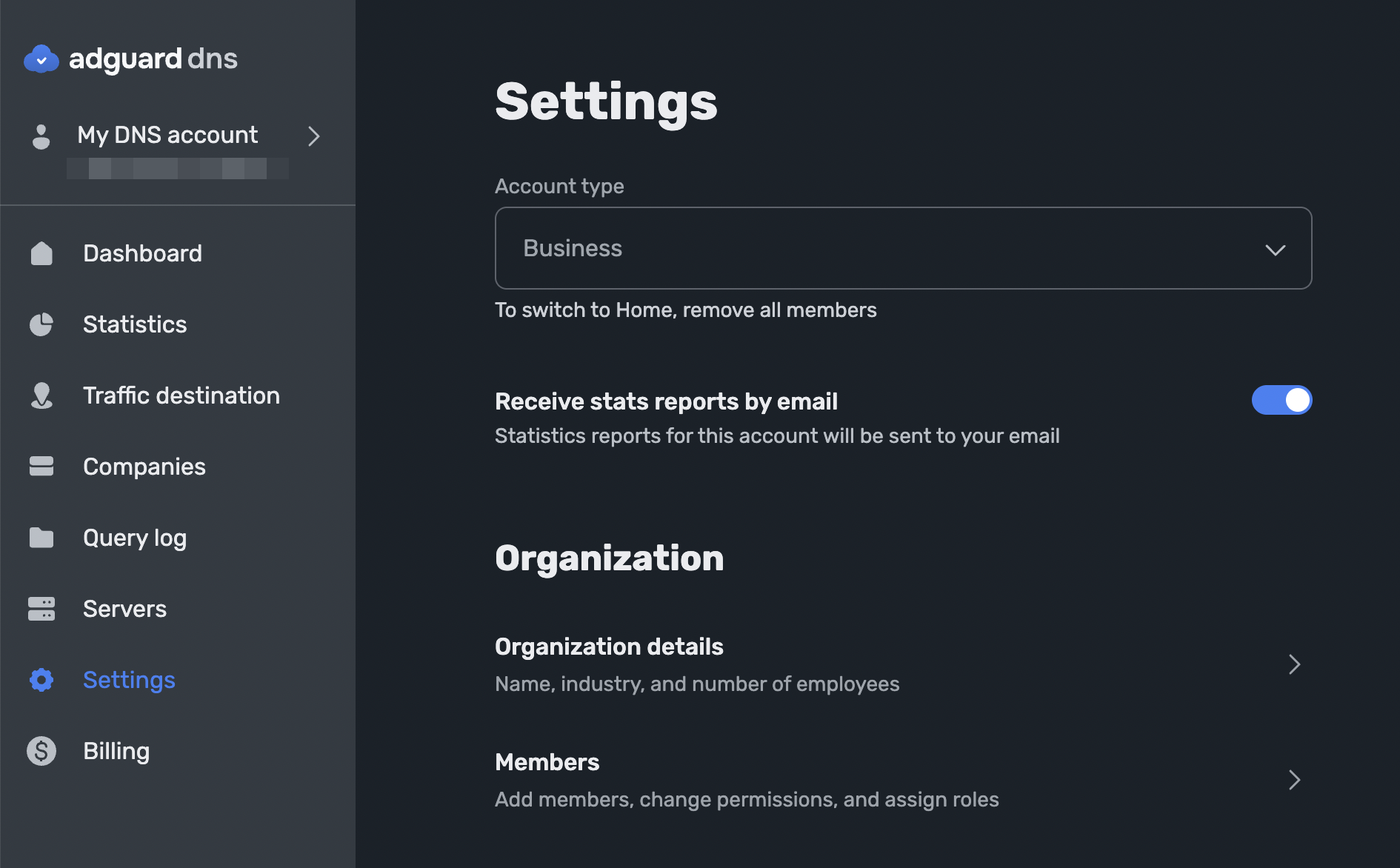
Task: Navigate to the Billing section
Action: point(116,750)
